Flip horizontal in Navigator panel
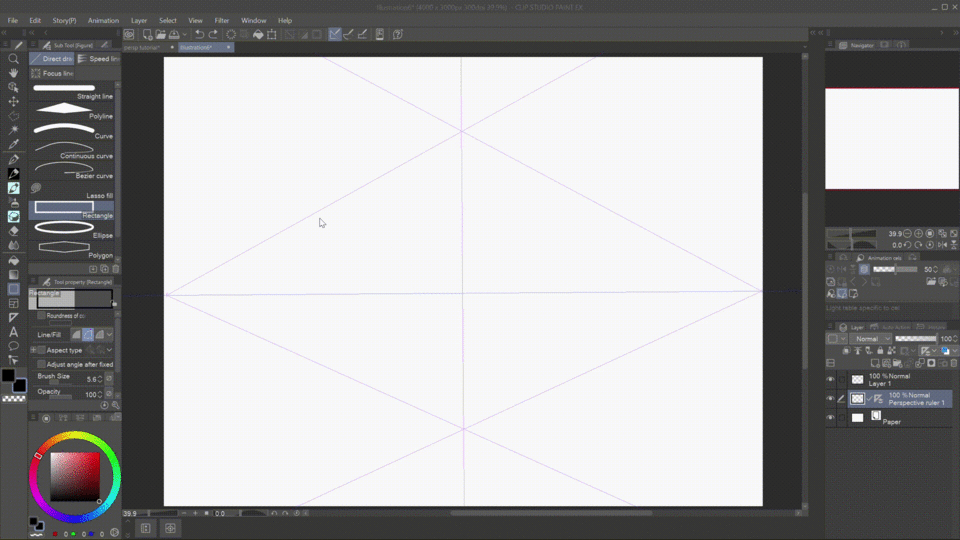Image resolution: width=960 pixels, height=540 pixels. [x=943, y=244]
